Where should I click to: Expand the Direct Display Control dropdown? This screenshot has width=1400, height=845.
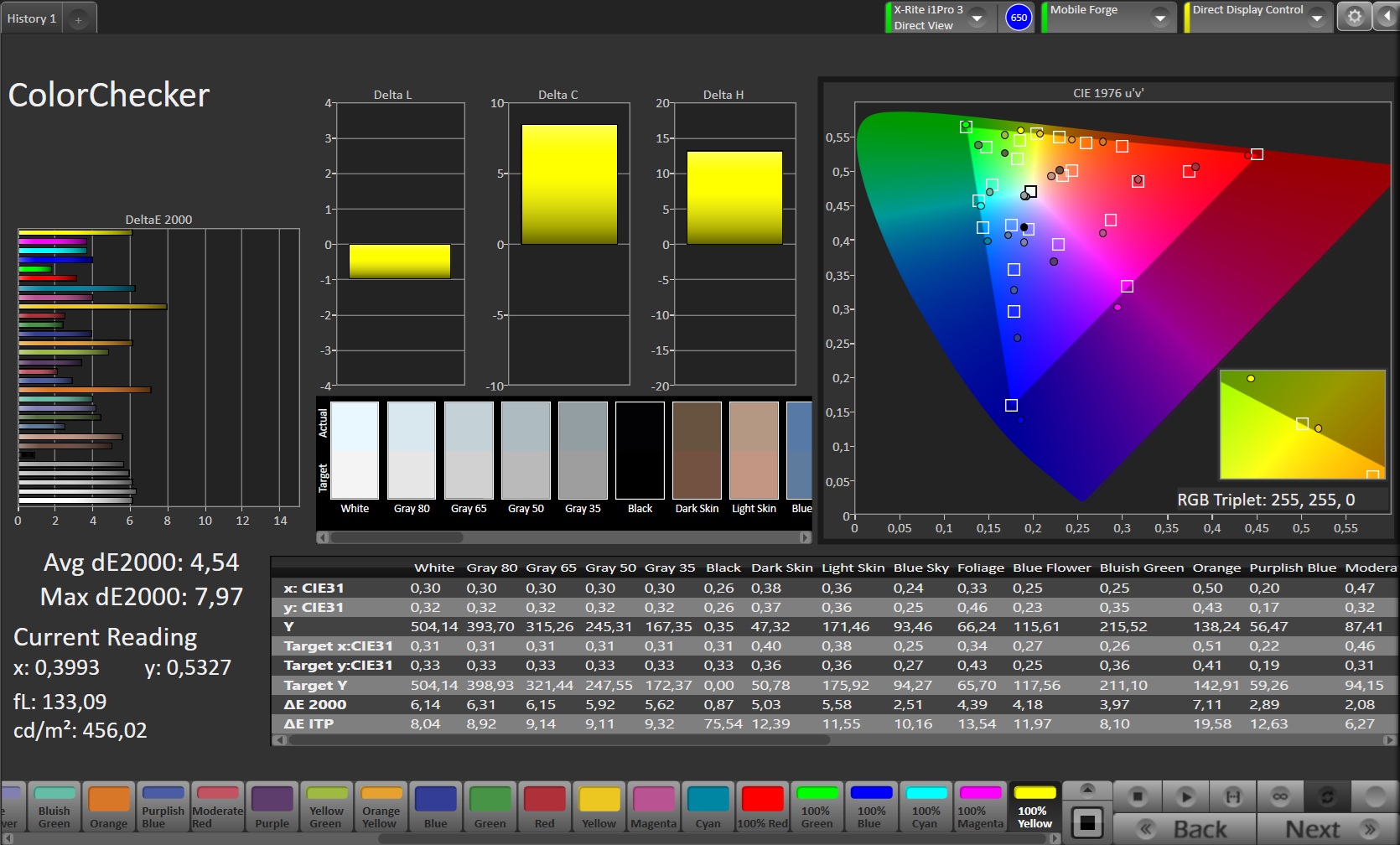pos(1317,18)
